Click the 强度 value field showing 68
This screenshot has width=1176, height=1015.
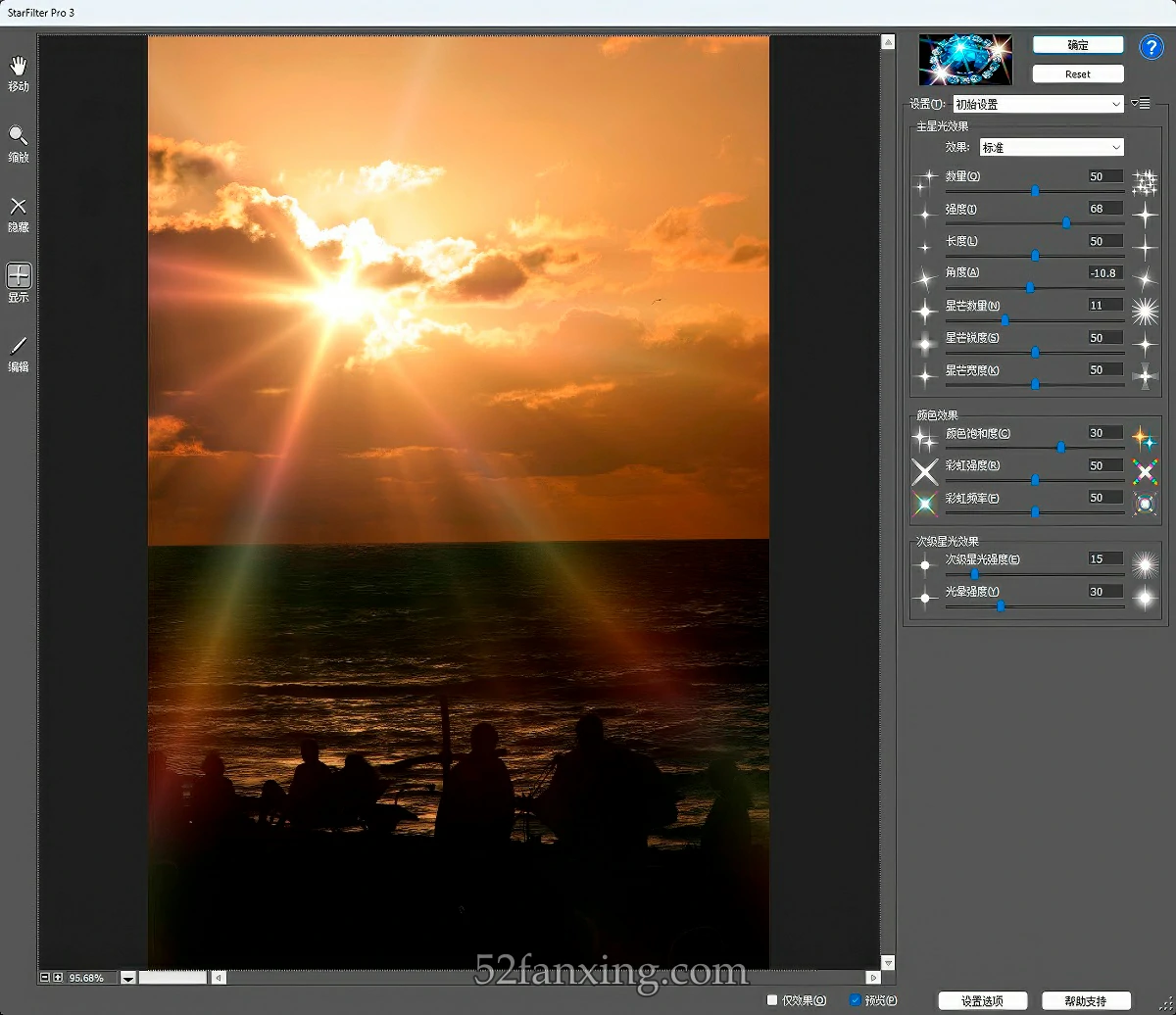click(1105, 209)
